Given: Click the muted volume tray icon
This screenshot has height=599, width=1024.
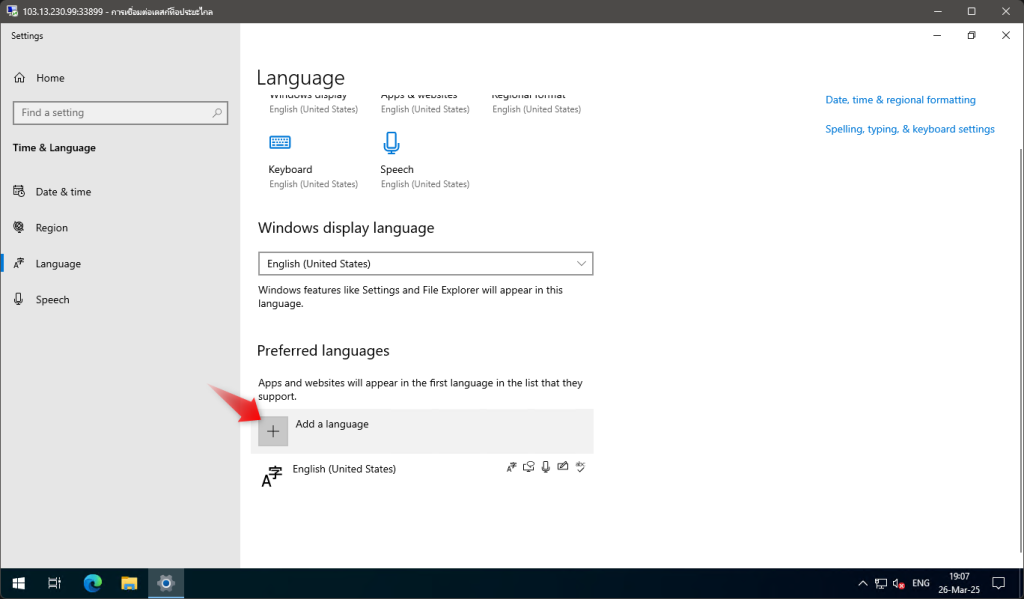Looking at the screenshot, I should coord(899,583).
